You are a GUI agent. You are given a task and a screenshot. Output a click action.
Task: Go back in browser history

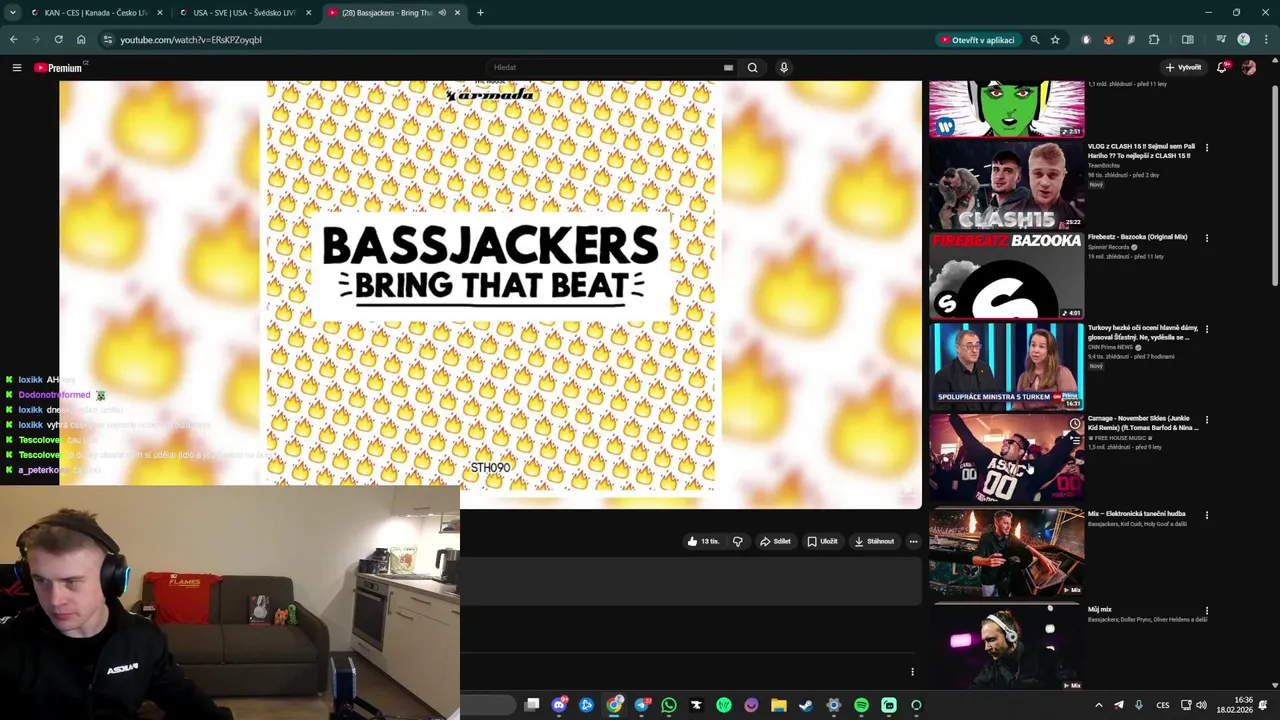(x=13, y=40)
